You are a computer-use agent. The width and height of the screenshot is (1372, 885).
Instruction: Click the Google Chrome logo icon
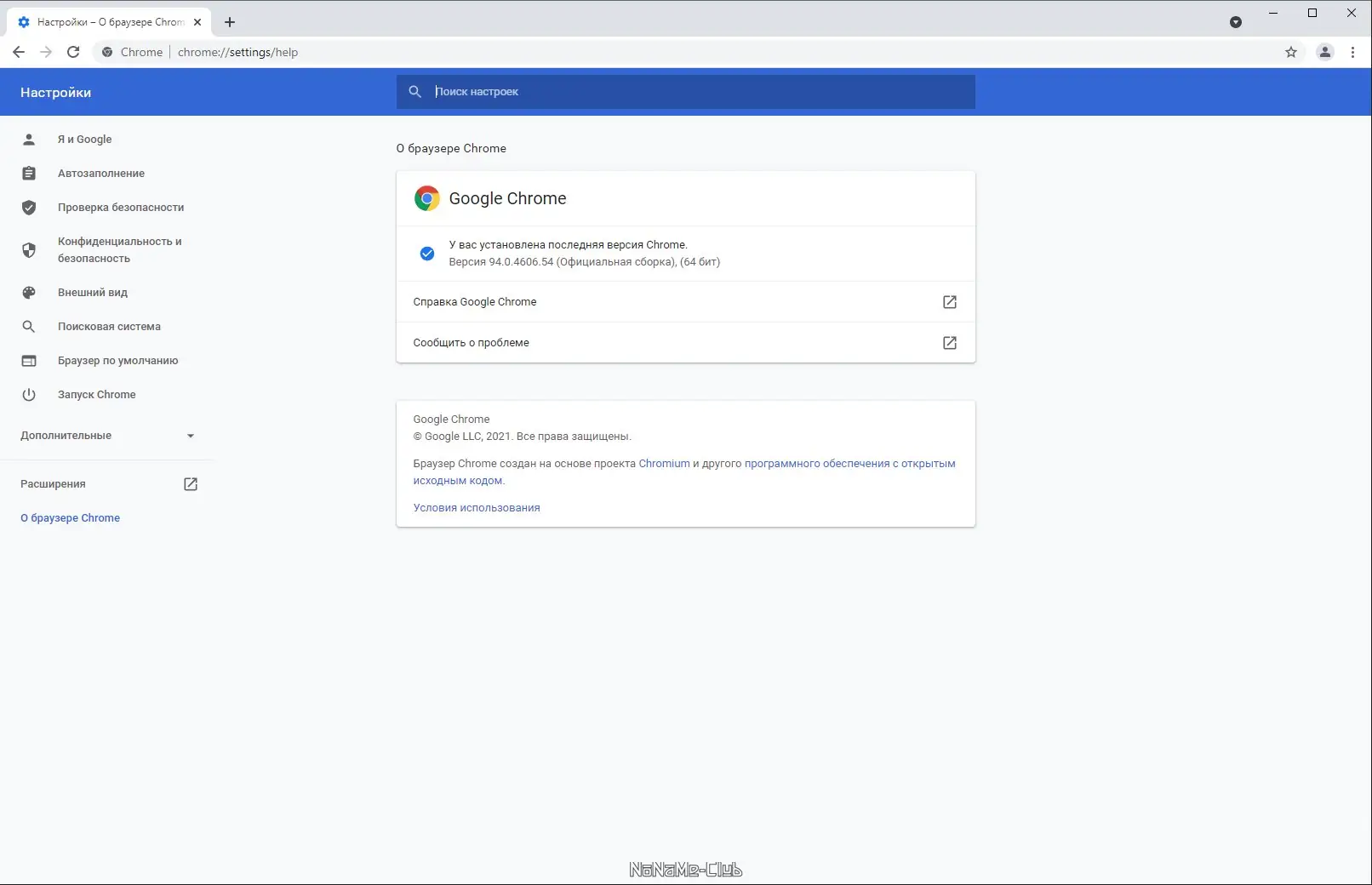point(427,198)
